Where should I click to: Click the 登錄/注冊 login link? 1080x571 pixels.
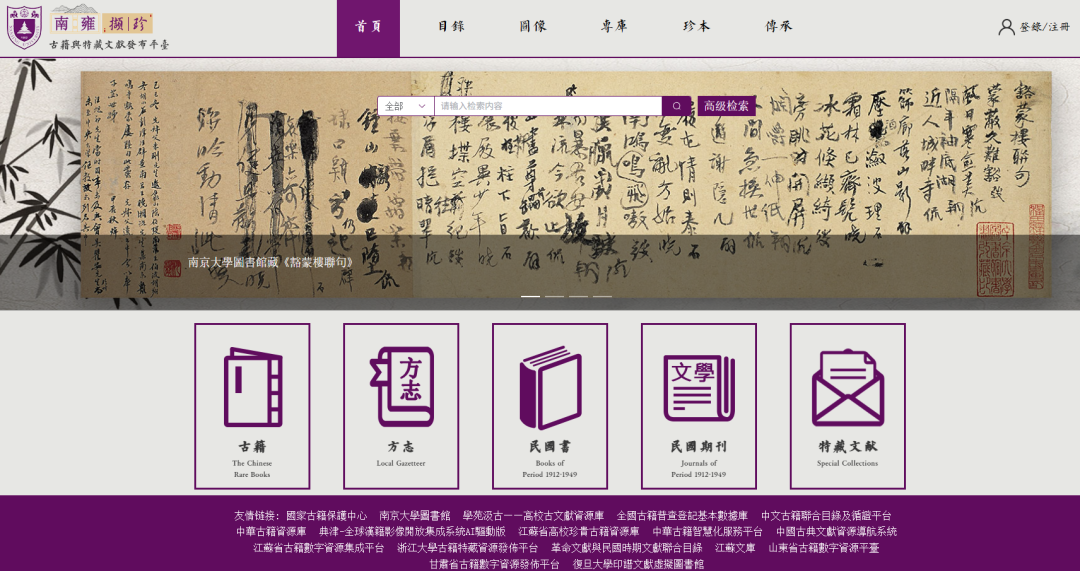point(1045,28)
